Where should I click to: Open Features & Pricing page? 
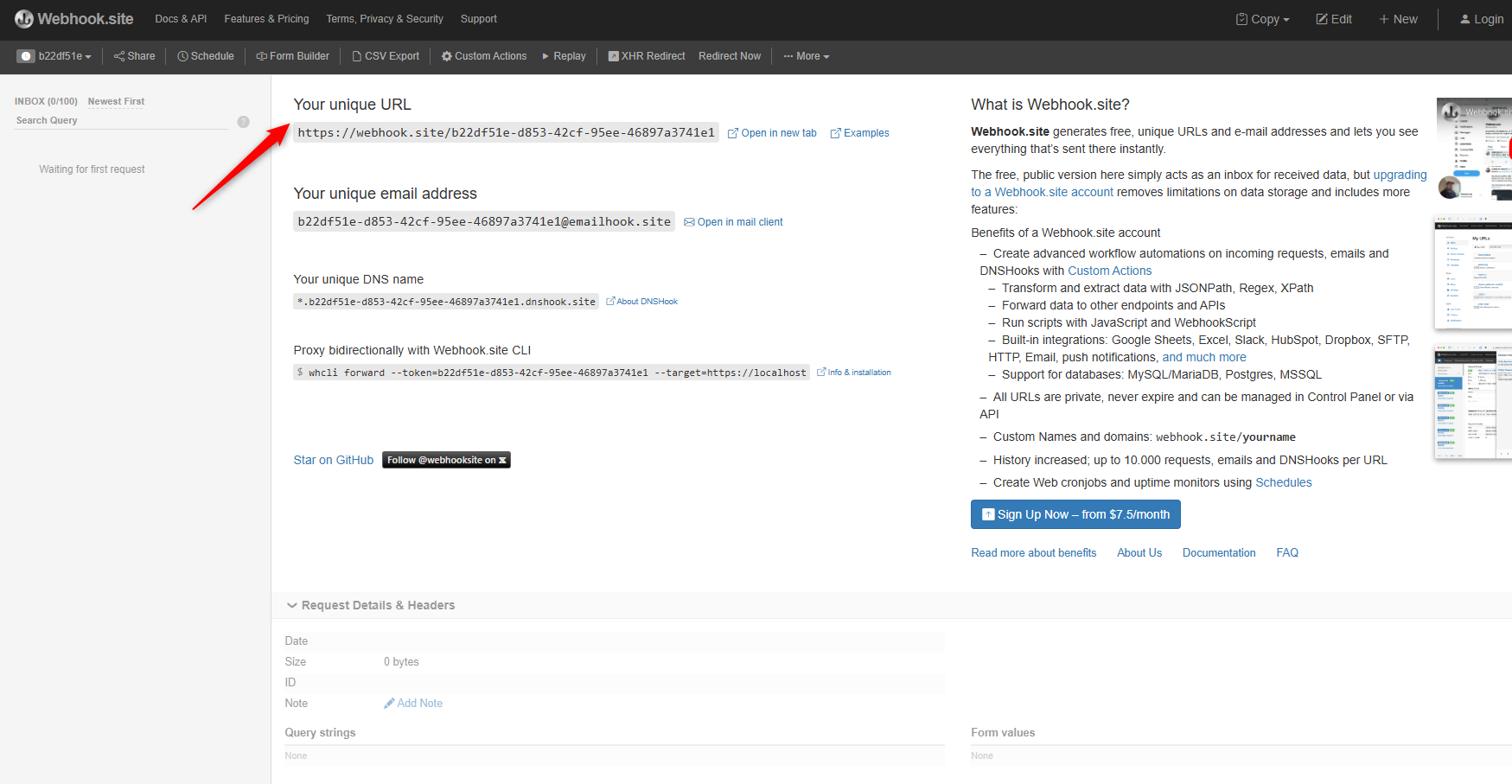click(266, 19)
